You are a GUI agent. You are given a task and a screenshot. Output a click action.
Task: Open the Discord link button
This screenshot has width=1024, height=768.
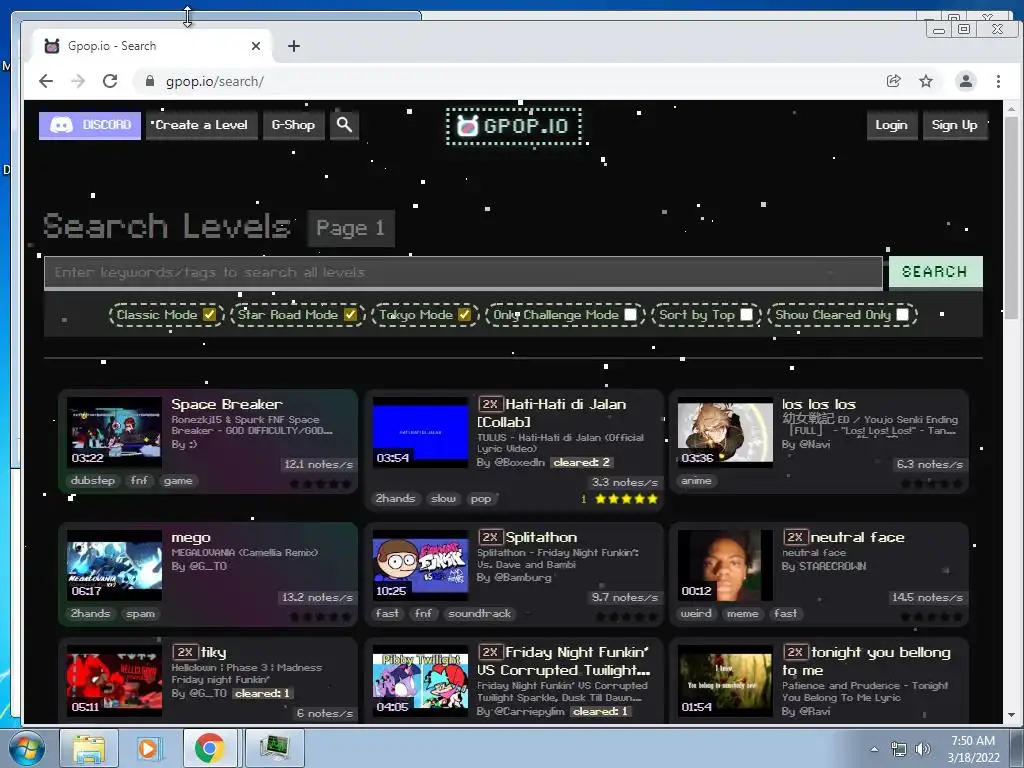90,125
